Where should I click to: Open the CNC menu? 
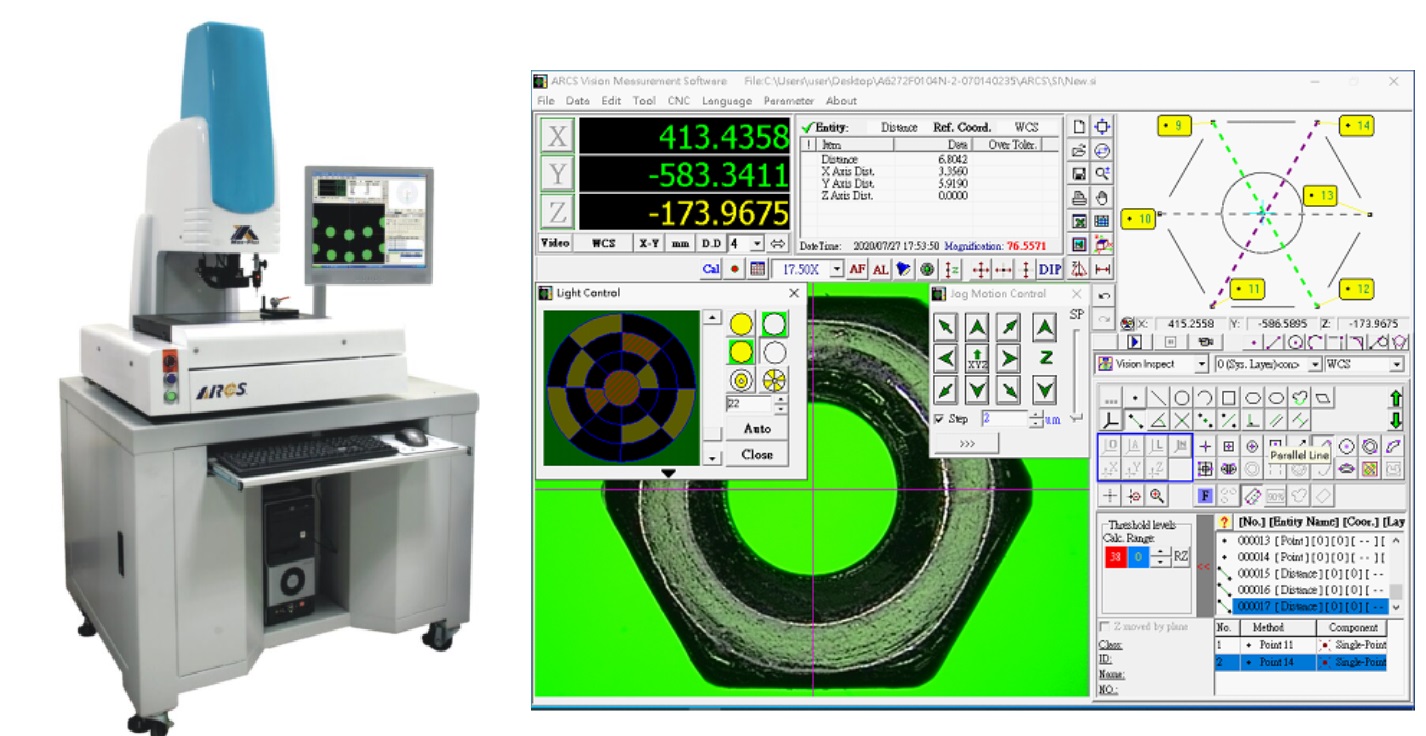[x=679, y=101]
